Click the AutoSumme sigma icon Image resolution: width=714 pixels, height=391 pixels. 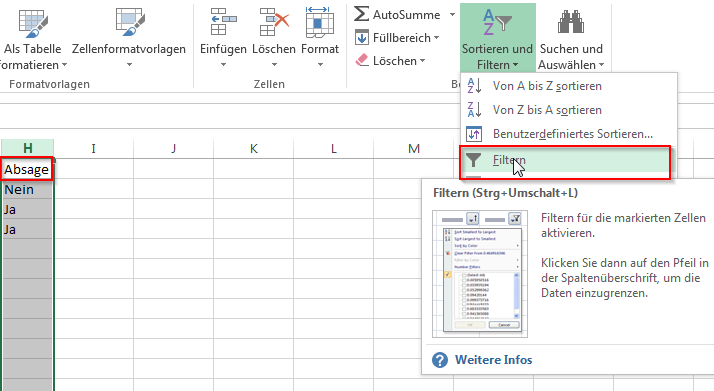362,14
